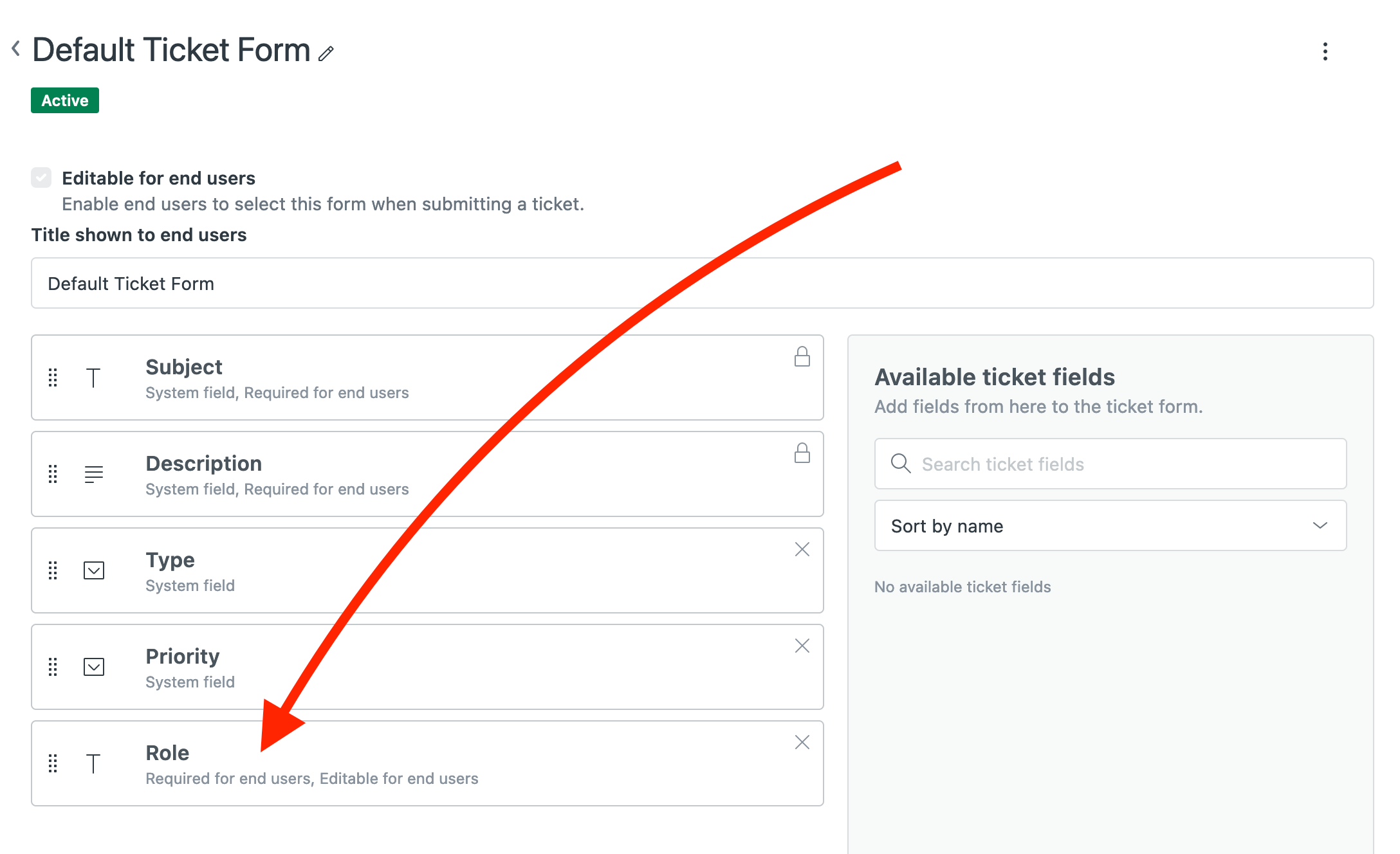Viewport: 1400px width, 854px height.
Task: Click the Default Ticket Form title input
Action: (x=386, y=283)
